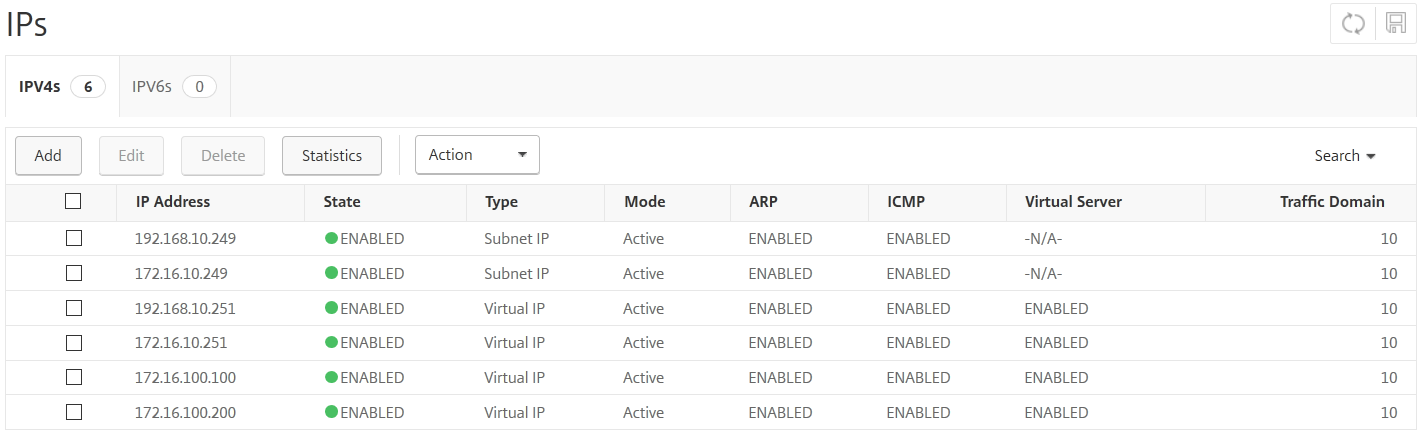
Task: Switch to the IPV6s tab
Action: 174,87
